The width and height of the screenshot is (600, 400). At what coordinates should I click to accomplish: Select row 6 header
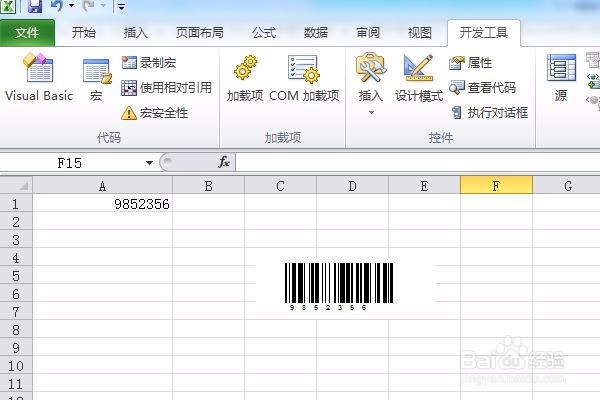point(16,294)
